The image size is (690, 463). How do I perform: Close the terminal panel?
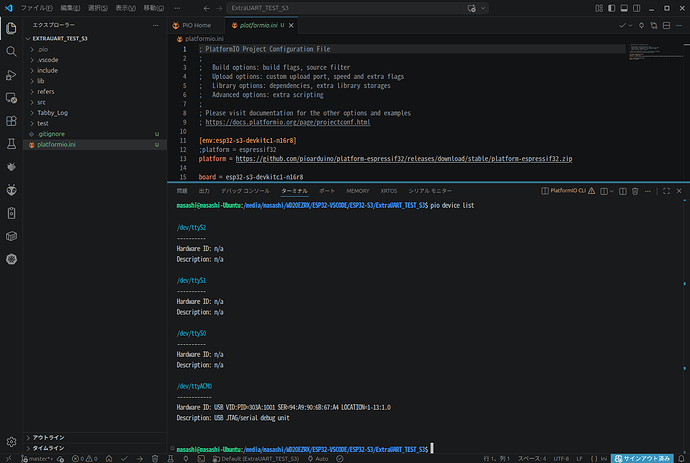coord(679,191)
